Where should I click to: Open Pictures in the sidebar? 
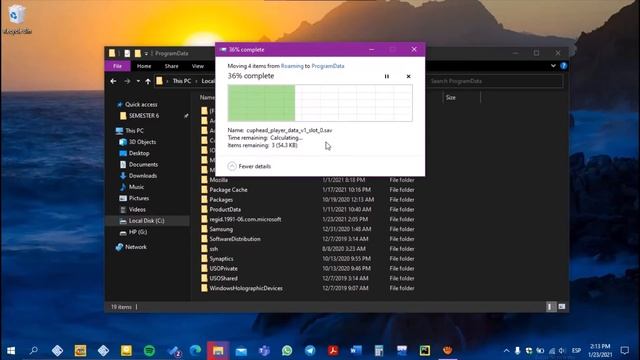[x=139, y=198]
